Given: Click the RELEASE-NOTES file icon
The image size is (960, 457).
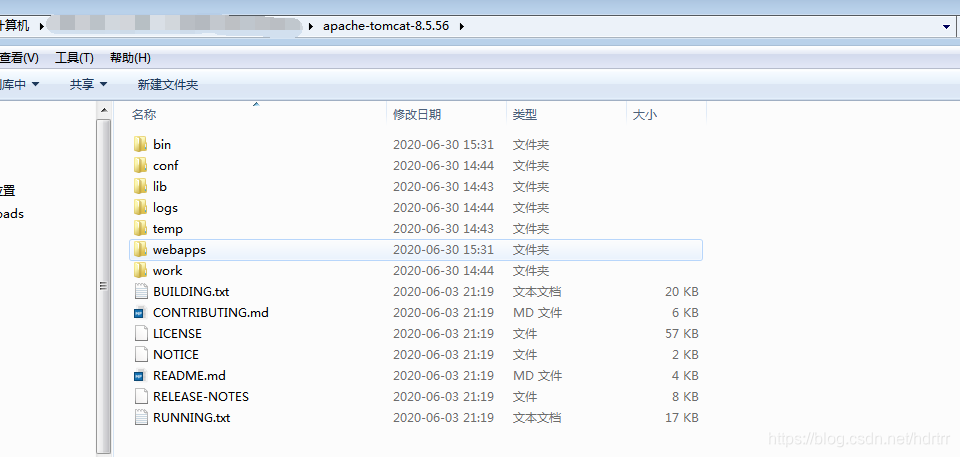Looking at the screenshot, I should [141, 396].
